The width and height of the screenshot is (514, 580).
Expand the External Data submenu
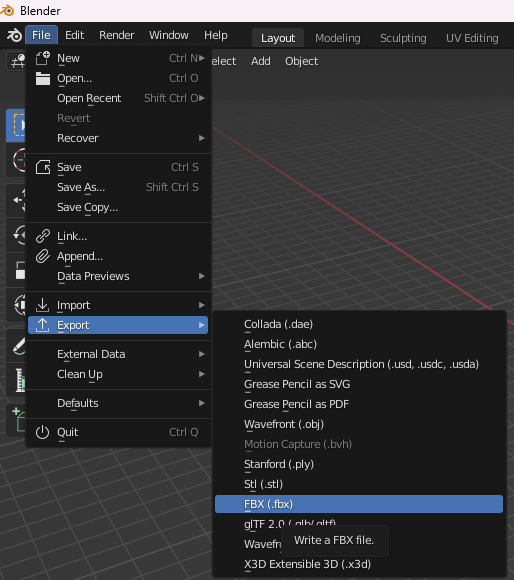click(x=118, y=354)
